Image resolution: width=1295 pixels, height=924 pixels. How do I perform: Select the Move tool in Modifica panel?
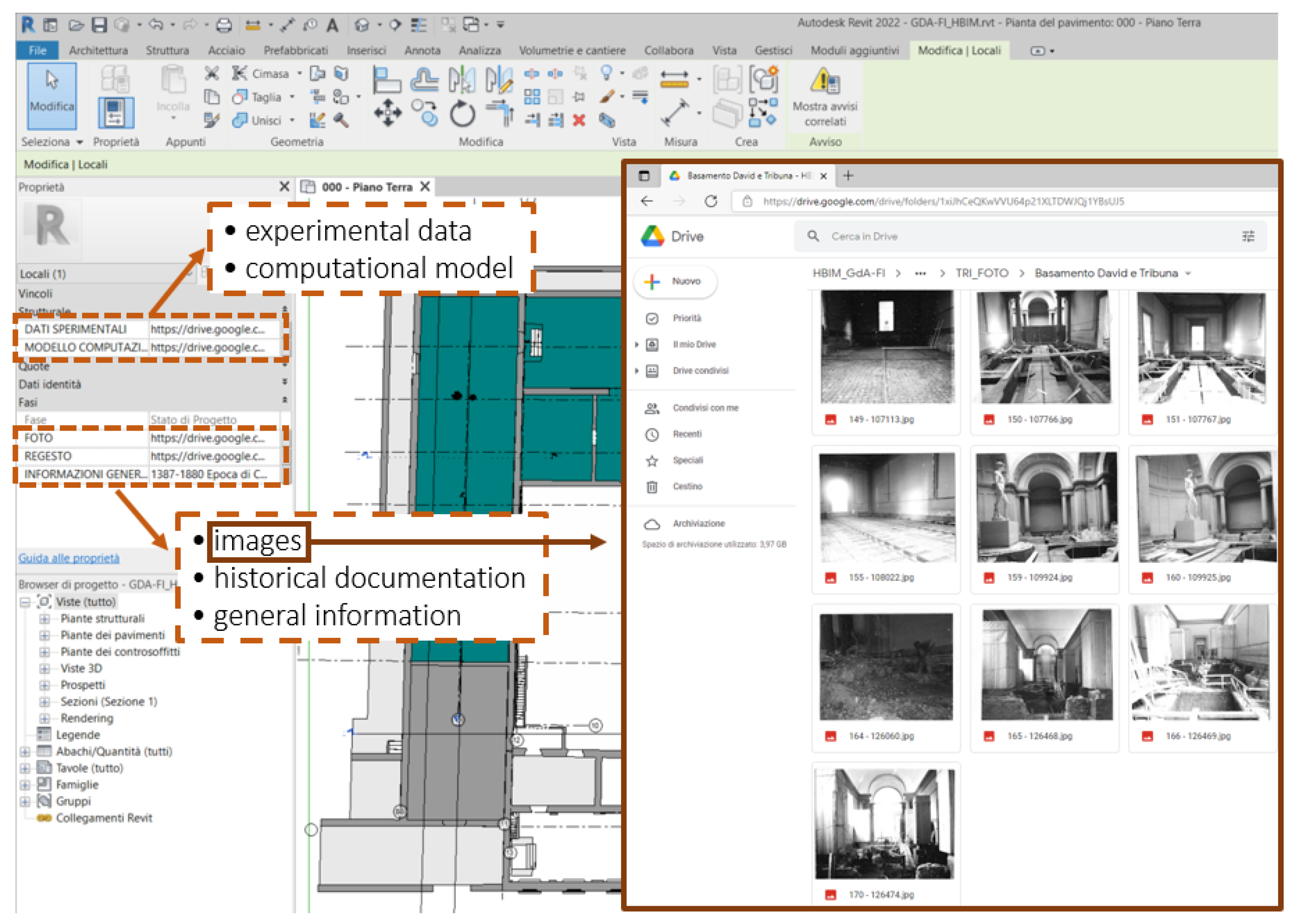(387, 112)
